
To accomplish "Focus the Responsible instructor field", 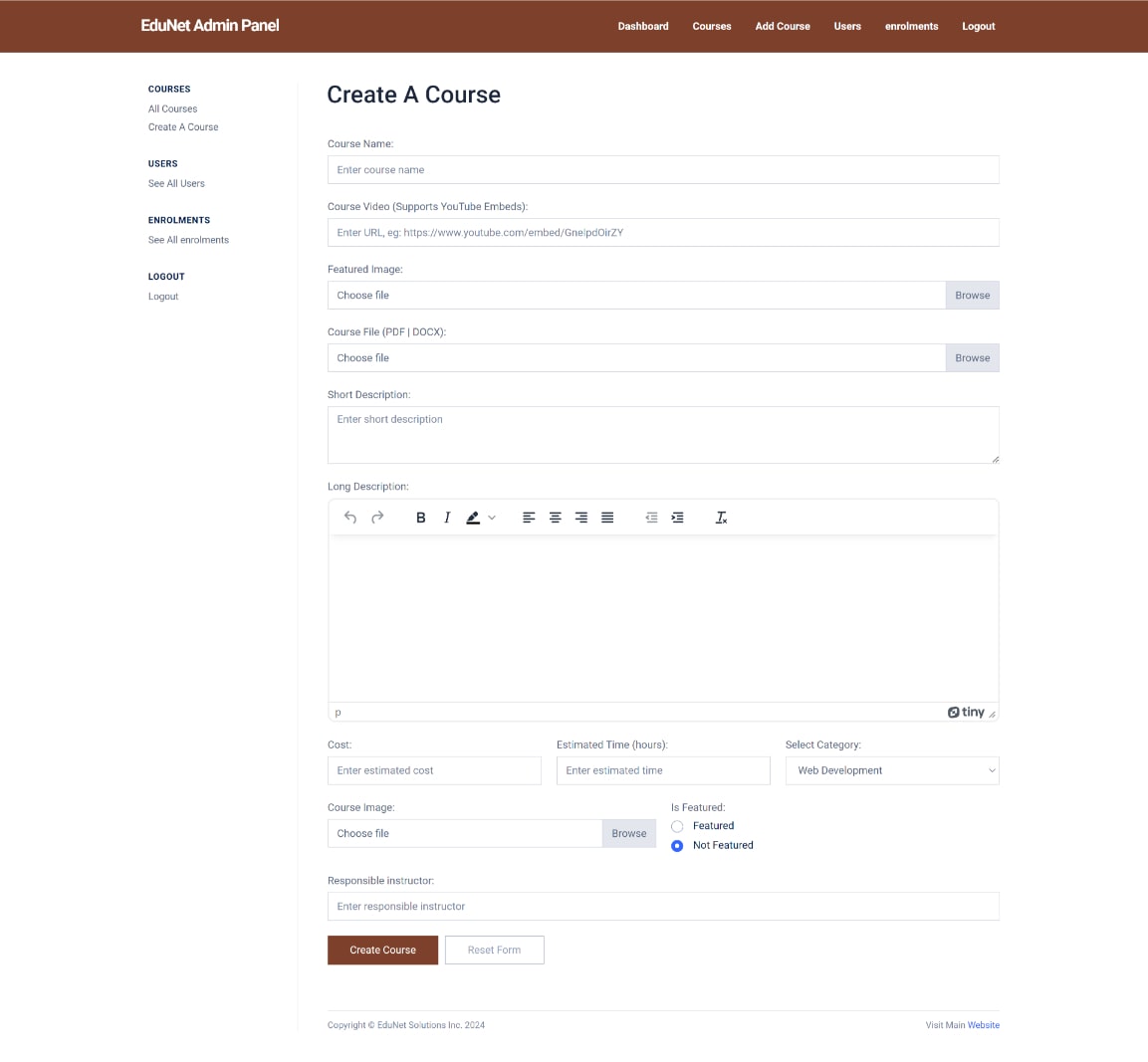I will point(663,907).
